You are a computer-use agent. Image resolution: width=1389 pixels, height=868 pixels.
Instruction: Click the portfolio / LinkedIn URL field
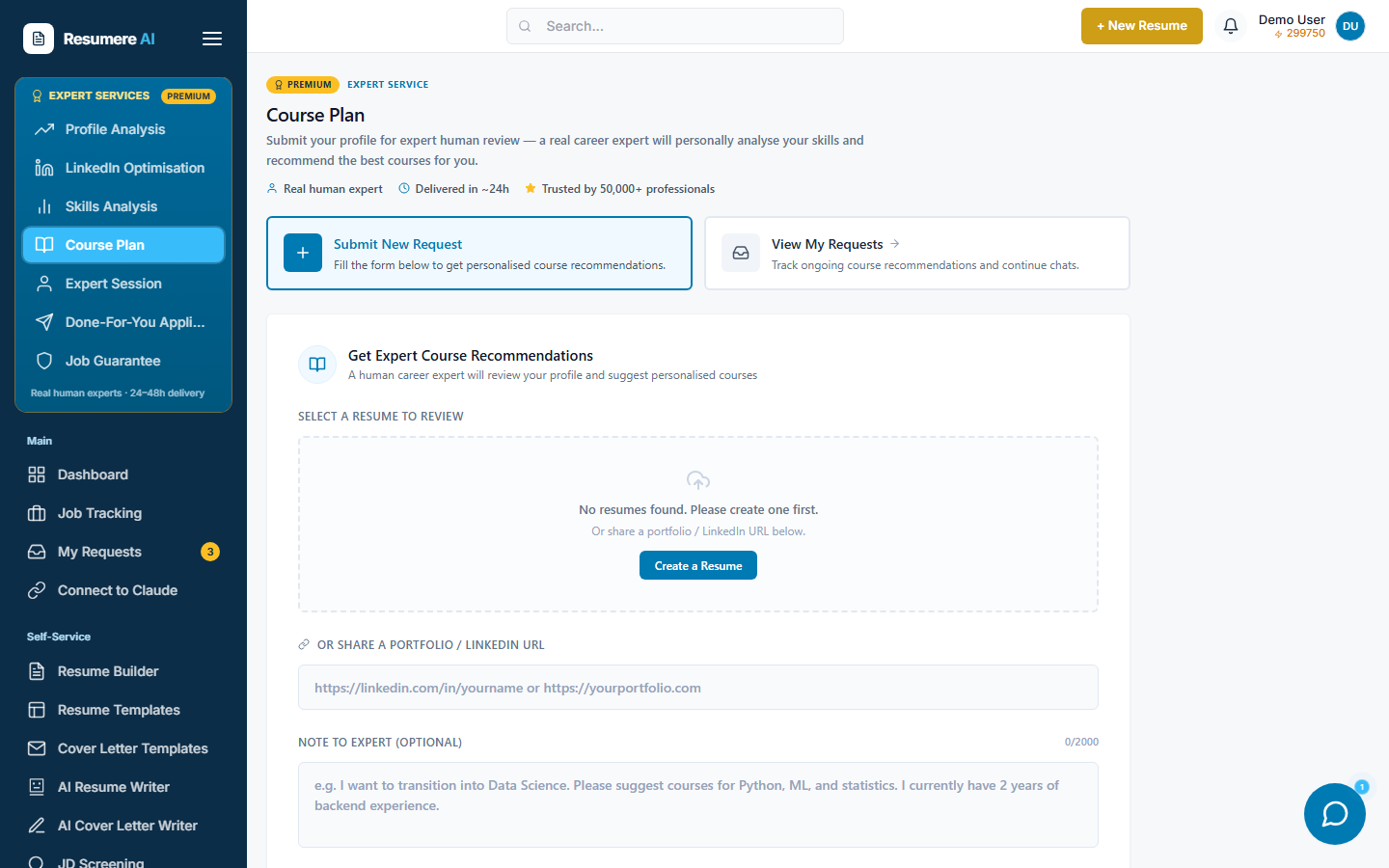[698, 688]
